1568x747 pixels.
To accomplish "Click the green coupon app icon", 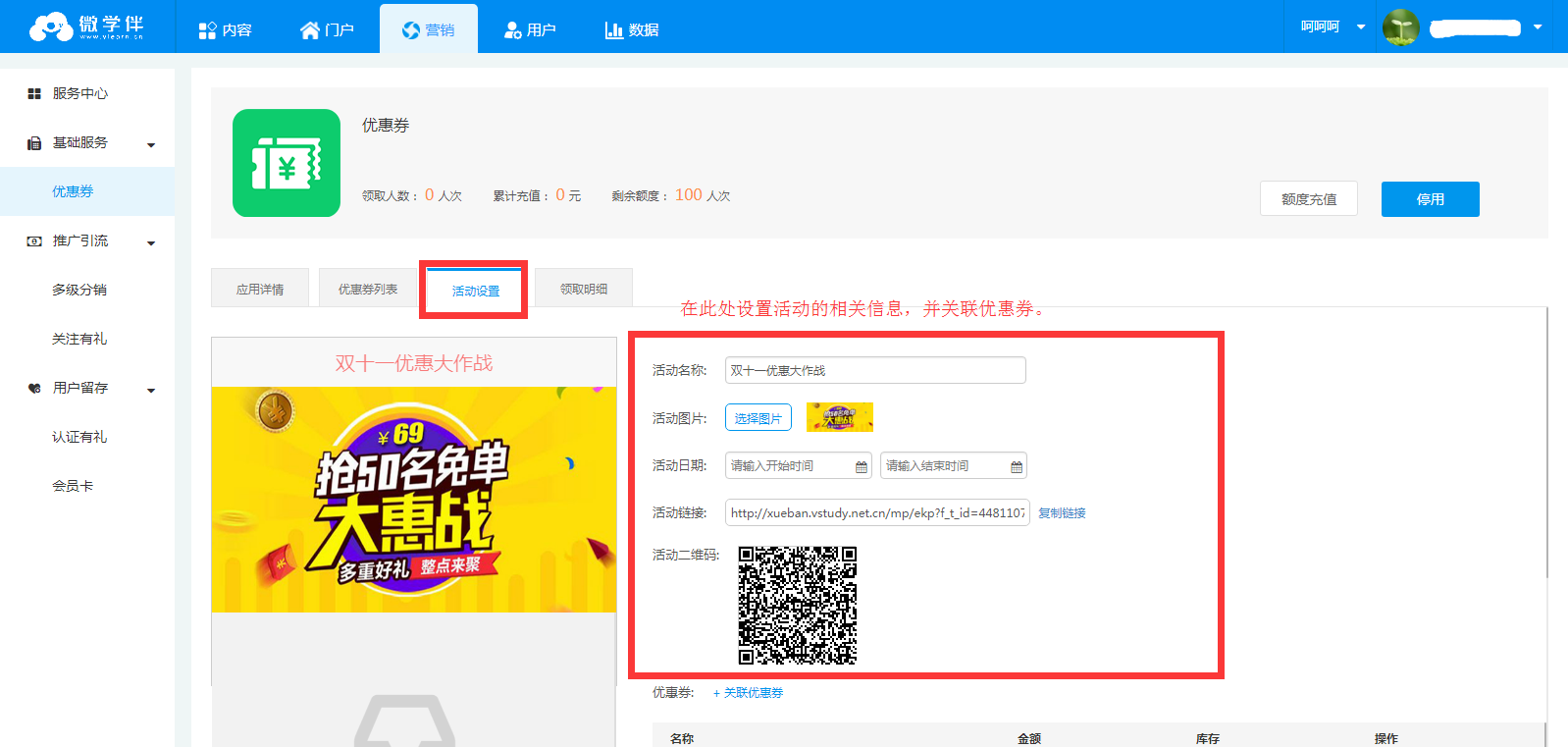I will 287,163.
